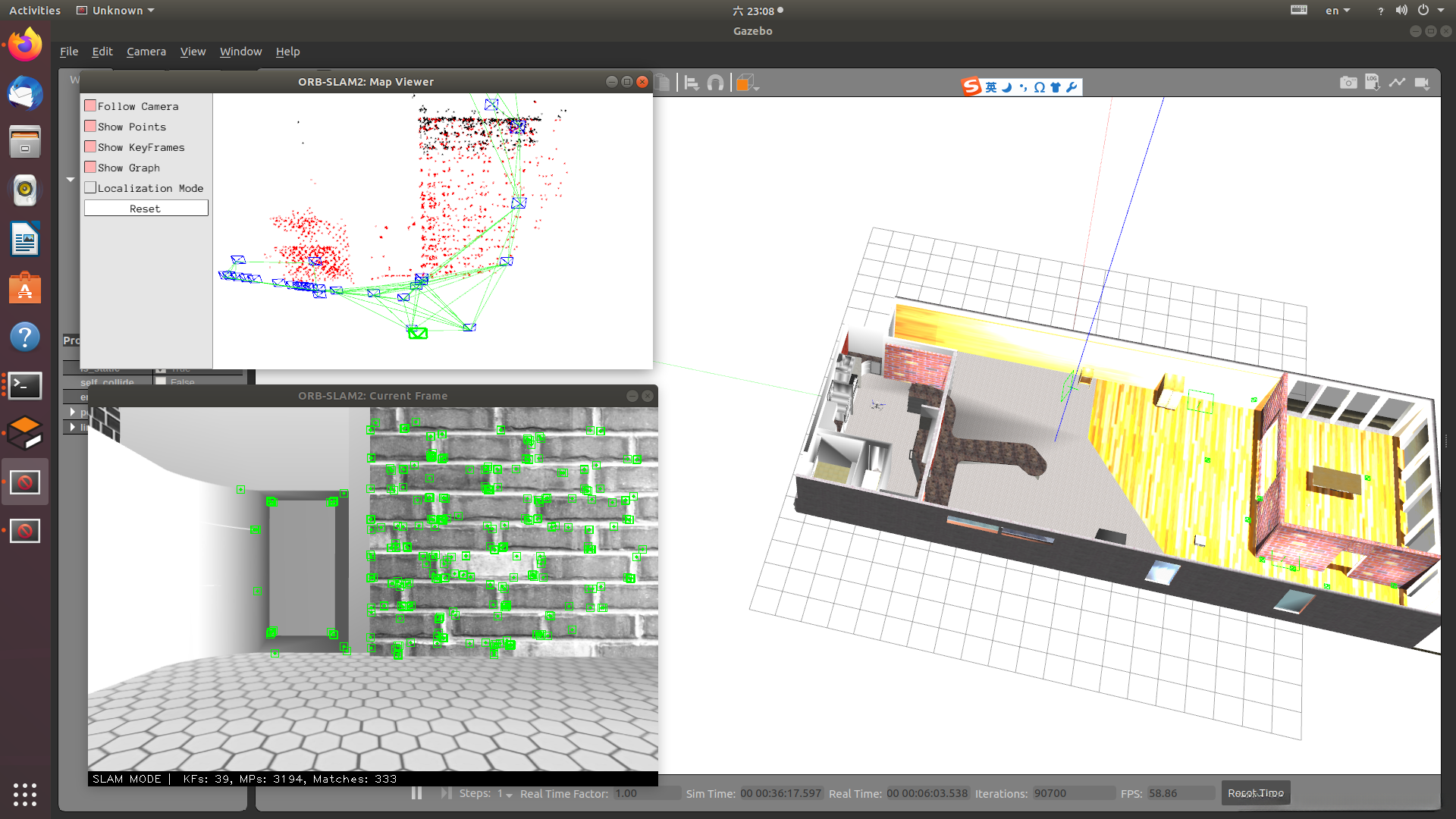Open the Window menu
The height and width of the screenshot is (819, 1456).
(x=240, y=52)
